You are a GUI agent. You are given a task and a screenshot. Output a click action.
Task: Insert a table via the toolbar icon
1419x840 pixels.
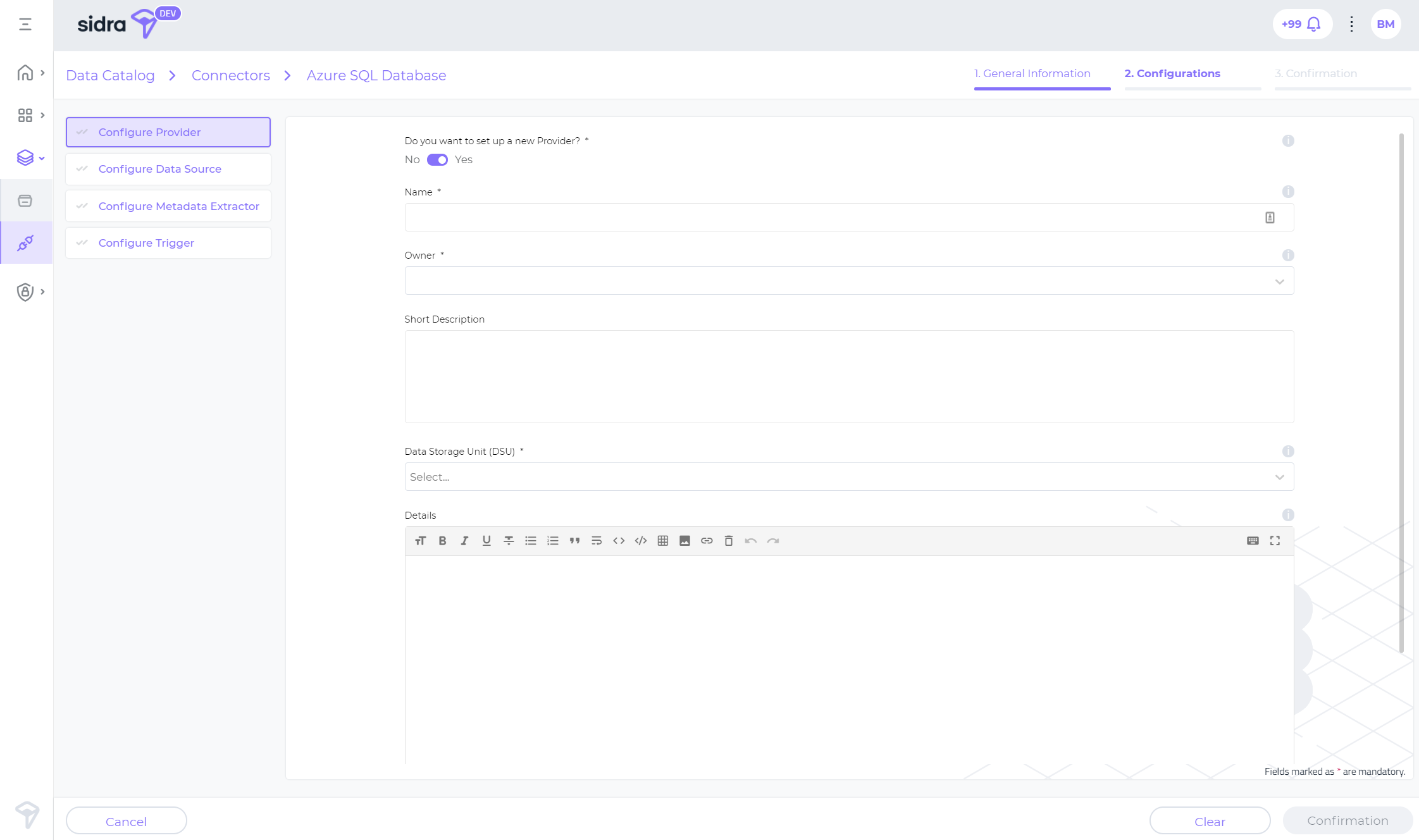[x=662, y=541]
